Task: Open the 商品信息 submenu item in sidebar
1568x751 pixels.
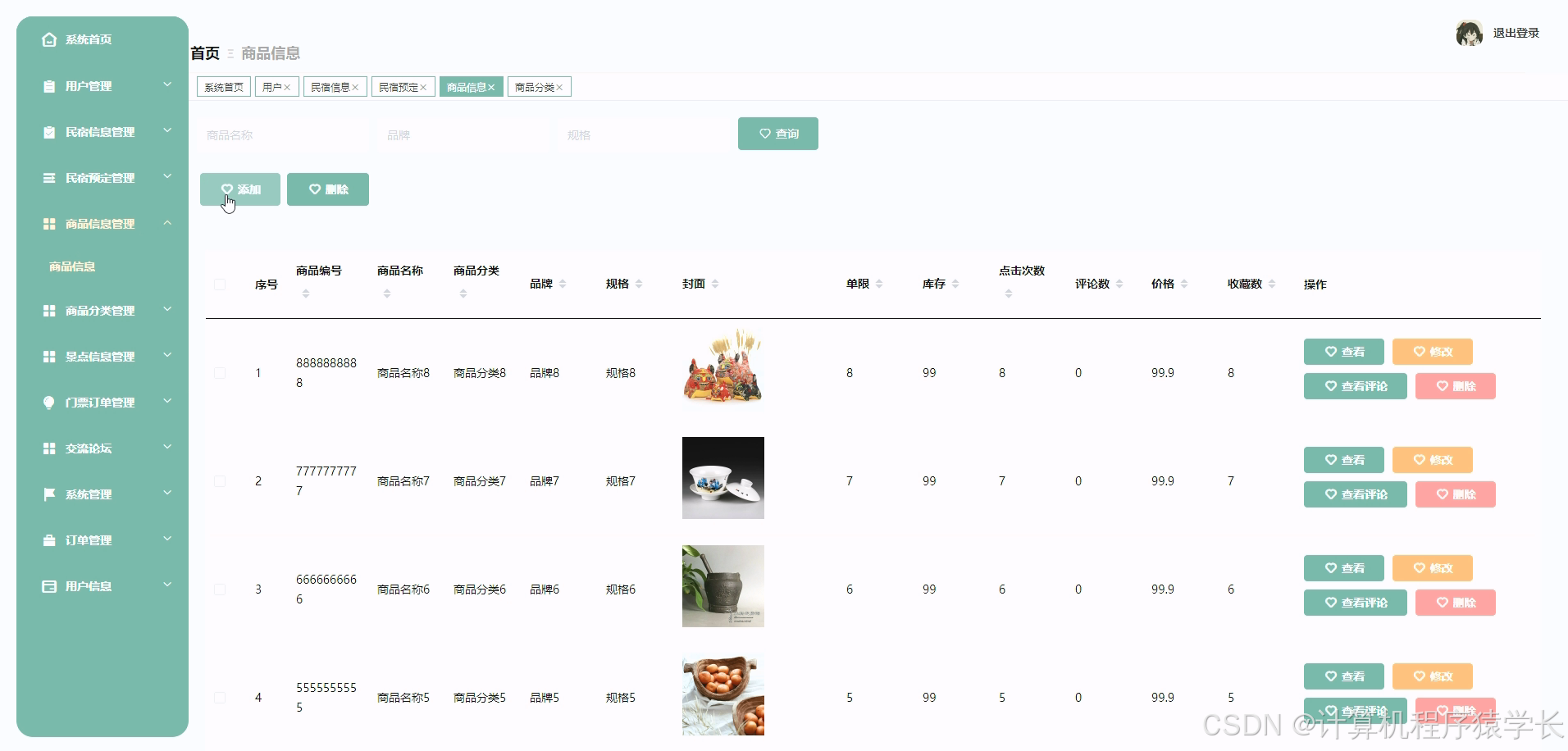Action: tap(72, 266)
